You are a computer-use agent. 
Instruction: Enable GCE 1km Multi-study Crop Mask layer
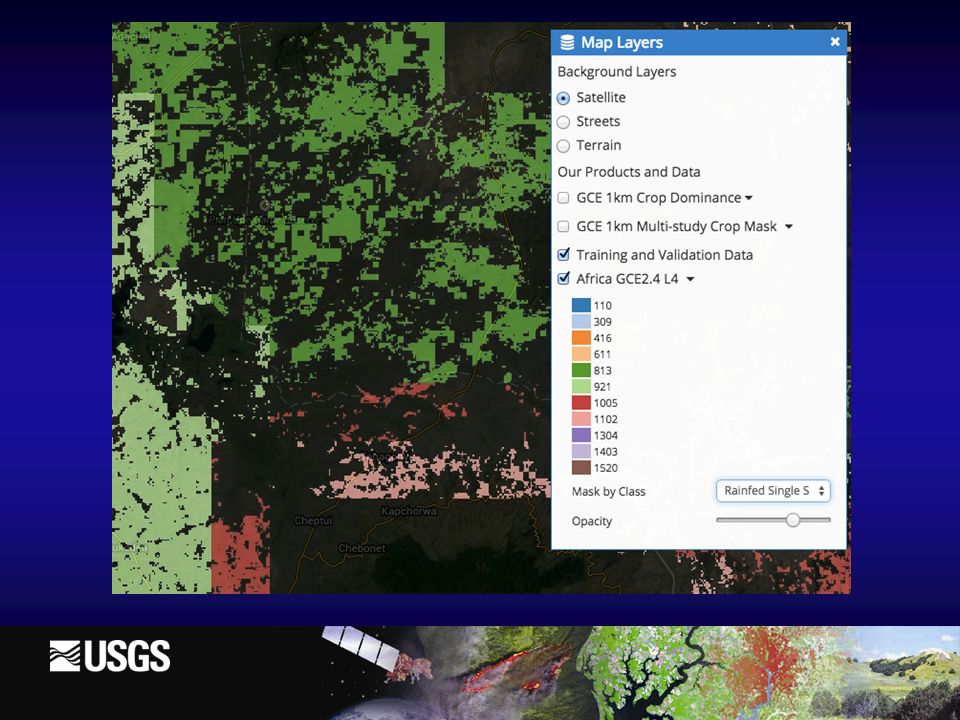coord(563,227)
